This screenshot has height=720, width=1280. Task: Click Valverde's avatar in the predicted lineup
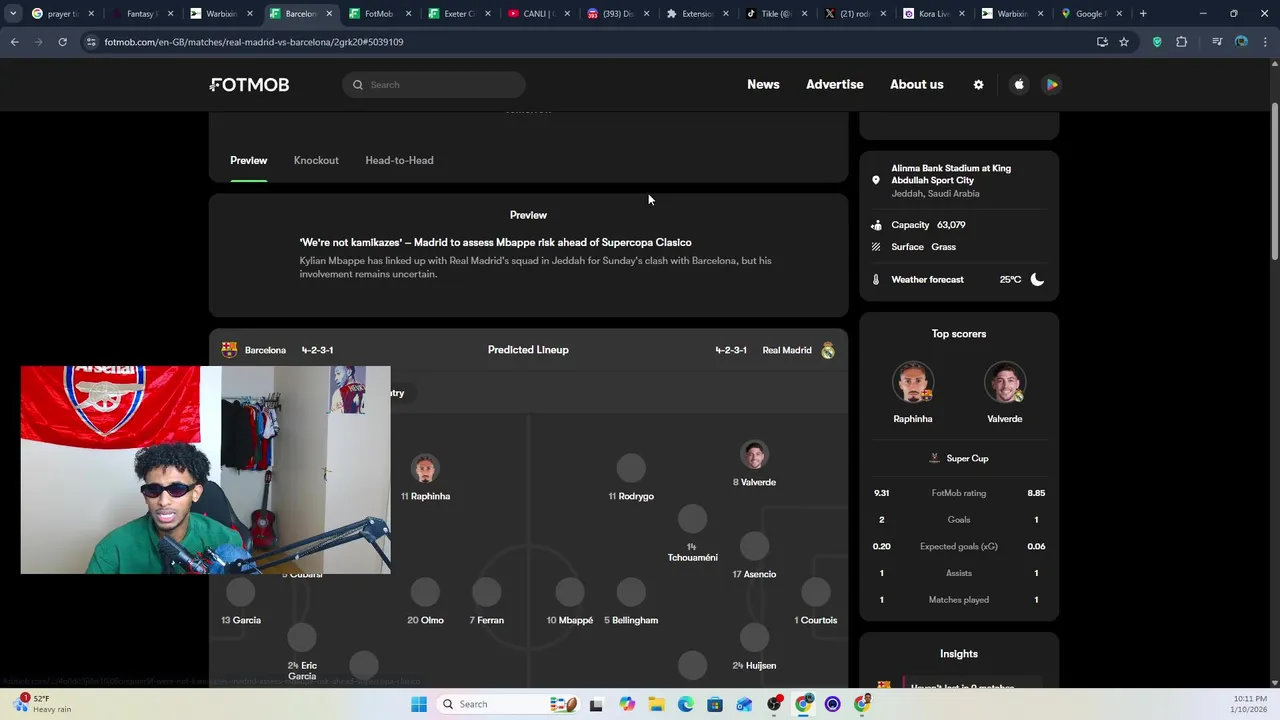click(755, 455)
